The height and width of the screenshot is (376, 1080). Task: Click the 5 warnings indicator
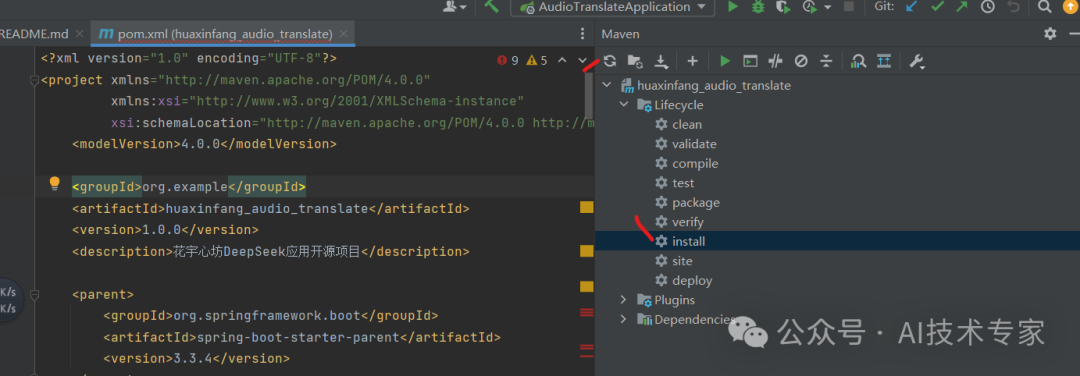(x=537, y=60)
